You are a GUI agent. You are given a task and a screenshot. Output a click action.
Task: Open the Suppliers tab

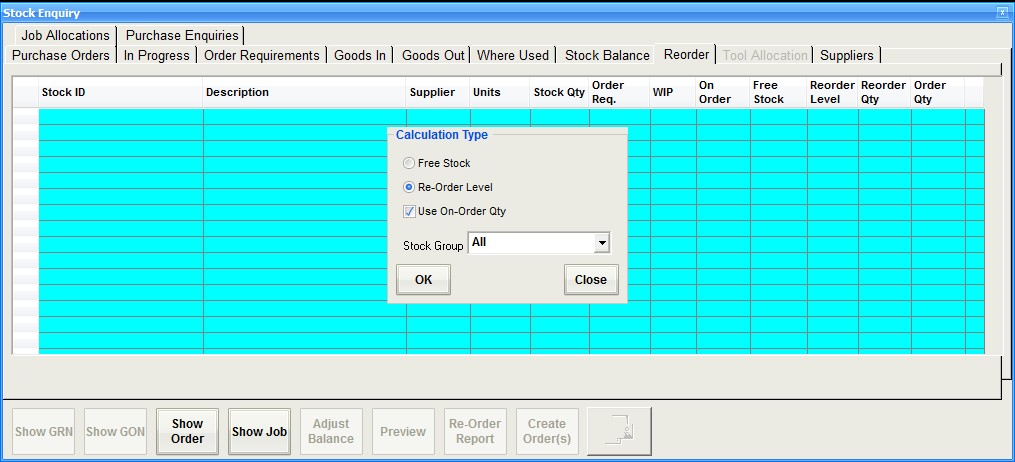tap(846, 55)
